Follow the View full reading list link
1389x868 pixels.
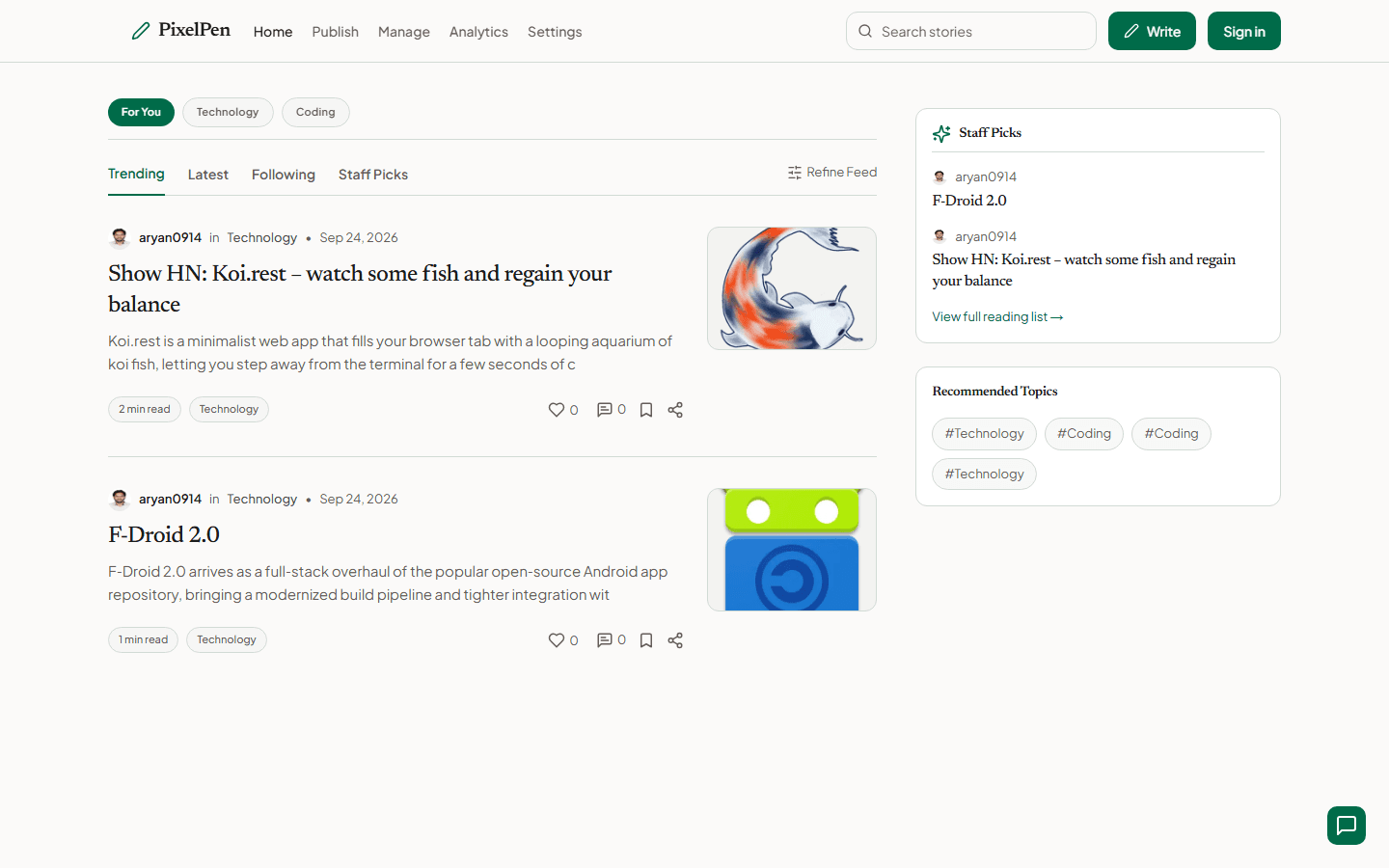(x=997, y=317)
